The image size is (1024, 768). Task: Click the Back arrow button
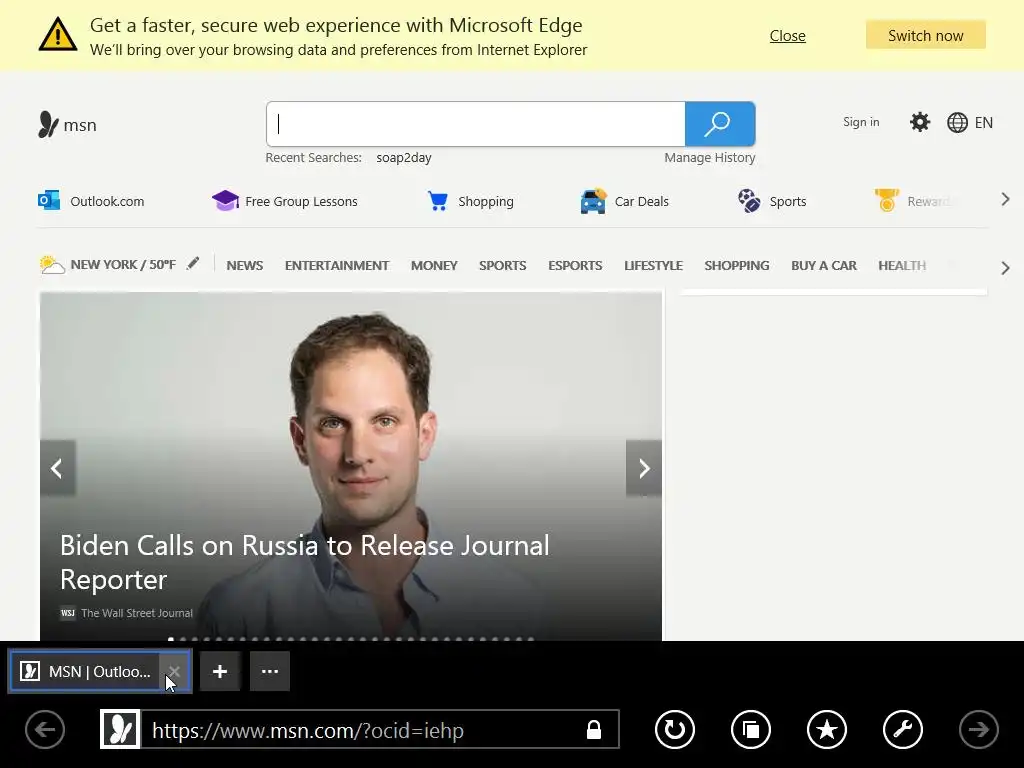pos(45,729)
